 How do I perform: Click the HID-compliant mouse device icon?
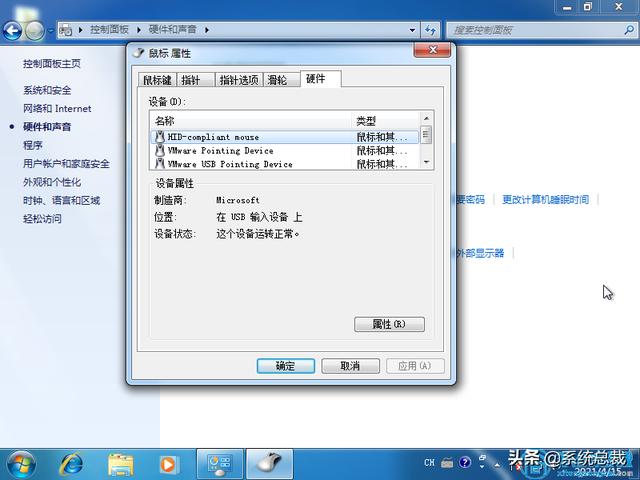tap(160, 137)
